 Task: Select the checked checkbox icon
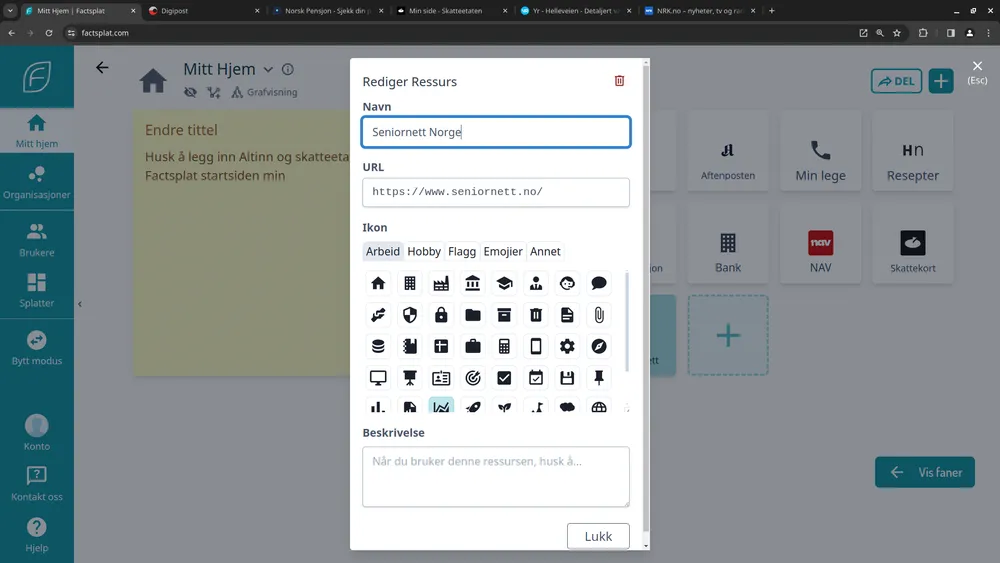[x=504, y=378]
